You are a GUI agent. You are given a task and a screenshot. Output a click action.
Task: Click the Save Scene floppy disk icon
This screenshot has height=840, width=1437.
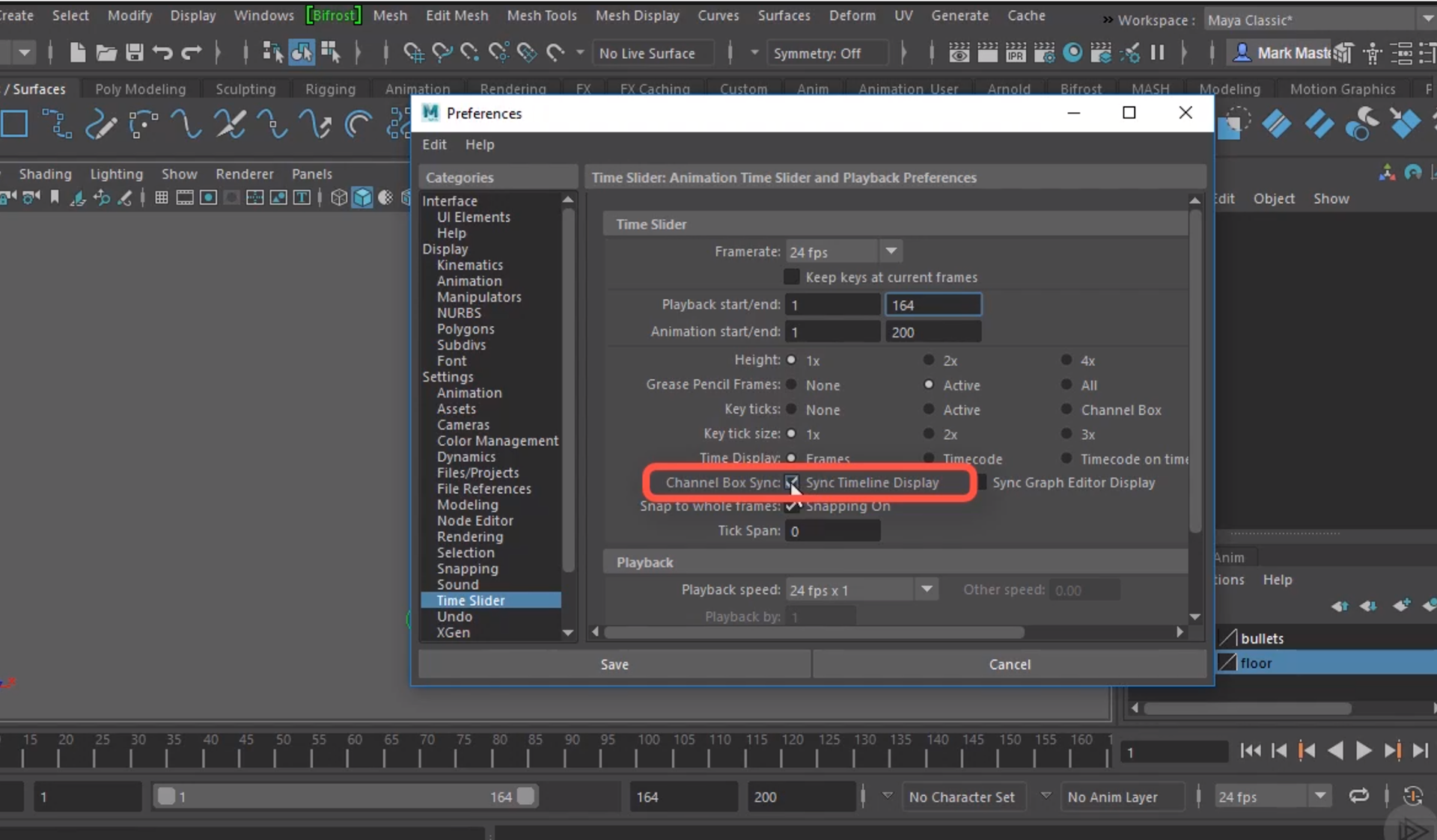(x=134, y=52)
